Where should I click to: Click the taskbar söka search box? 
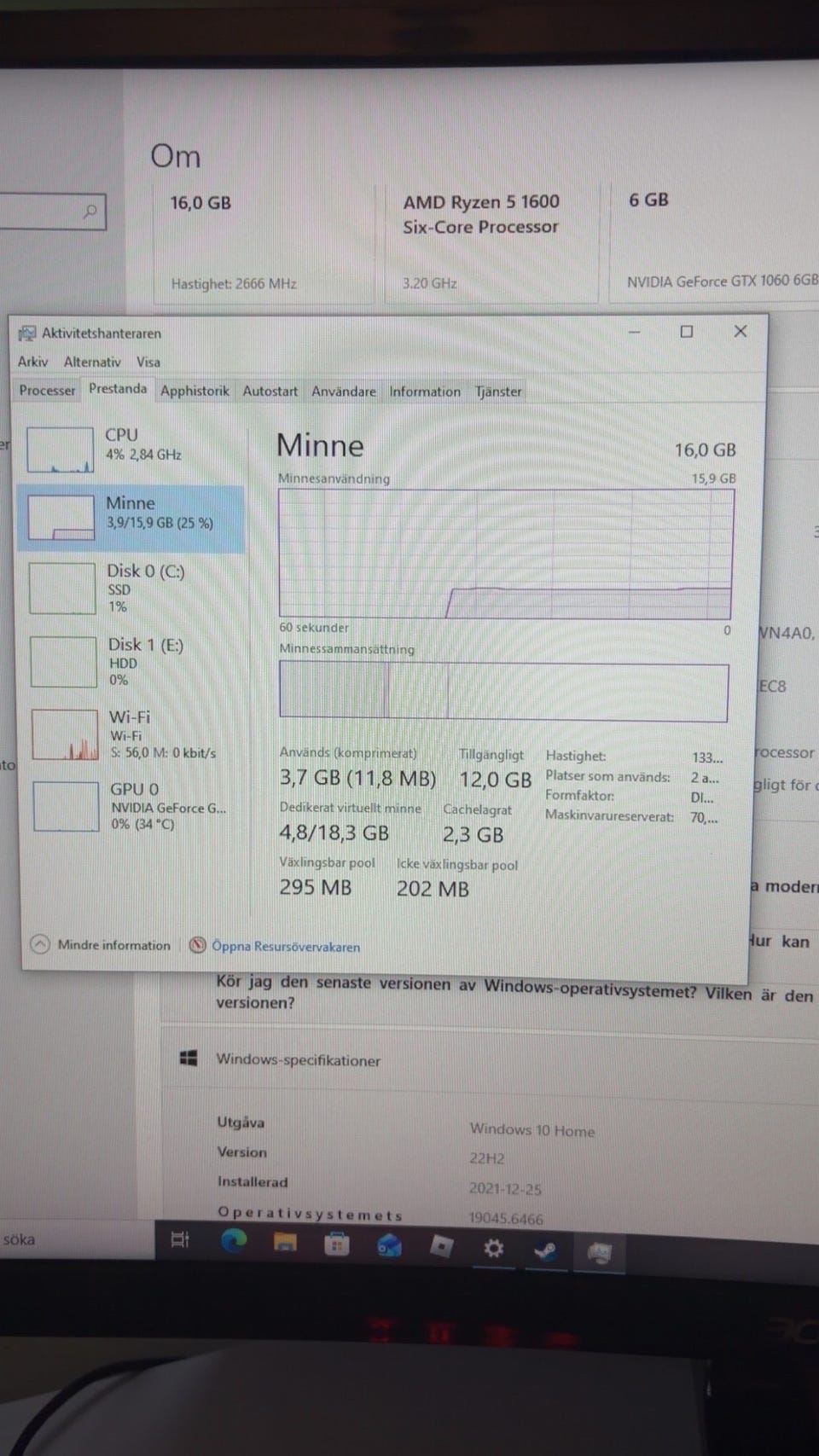coord(77,1238)
